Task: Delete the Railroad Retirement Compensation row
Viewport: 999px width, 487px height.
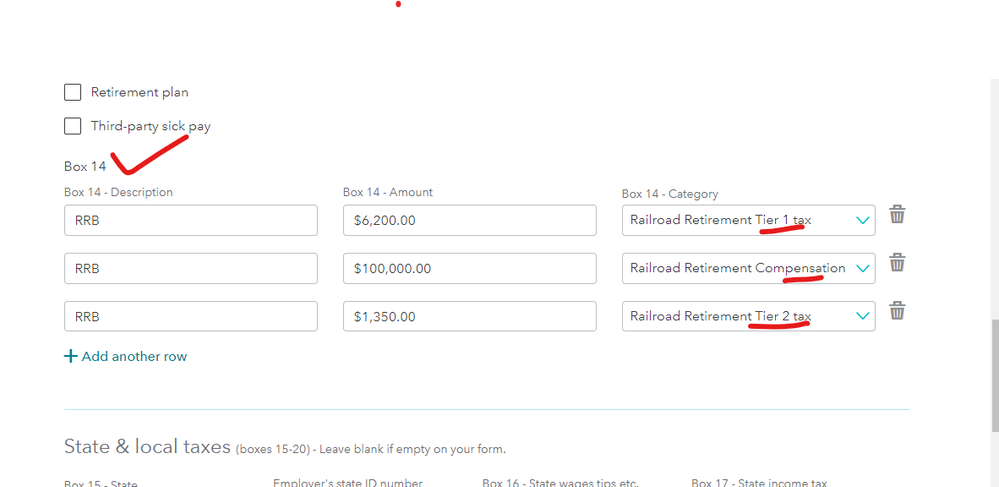Action: pos(898,263)
